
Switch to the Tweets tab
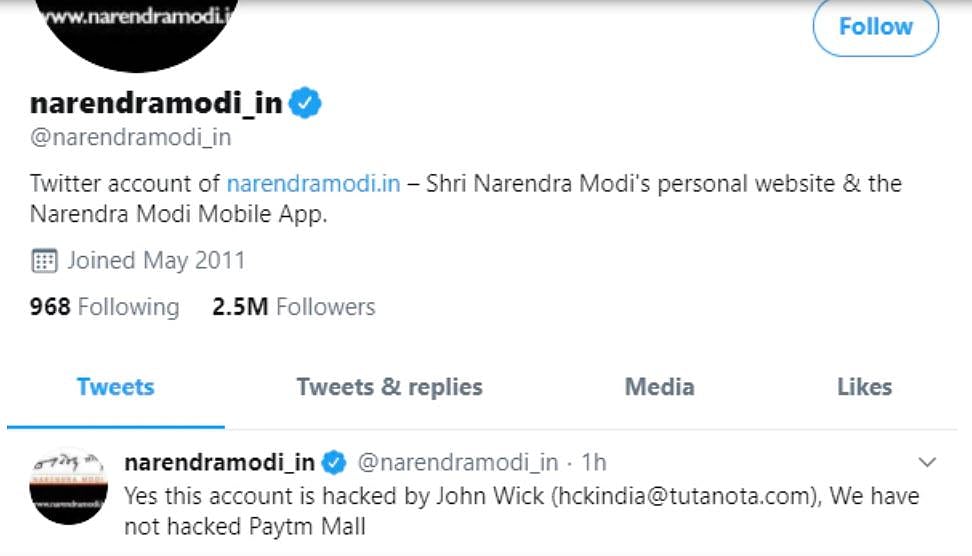pos(116,387)
